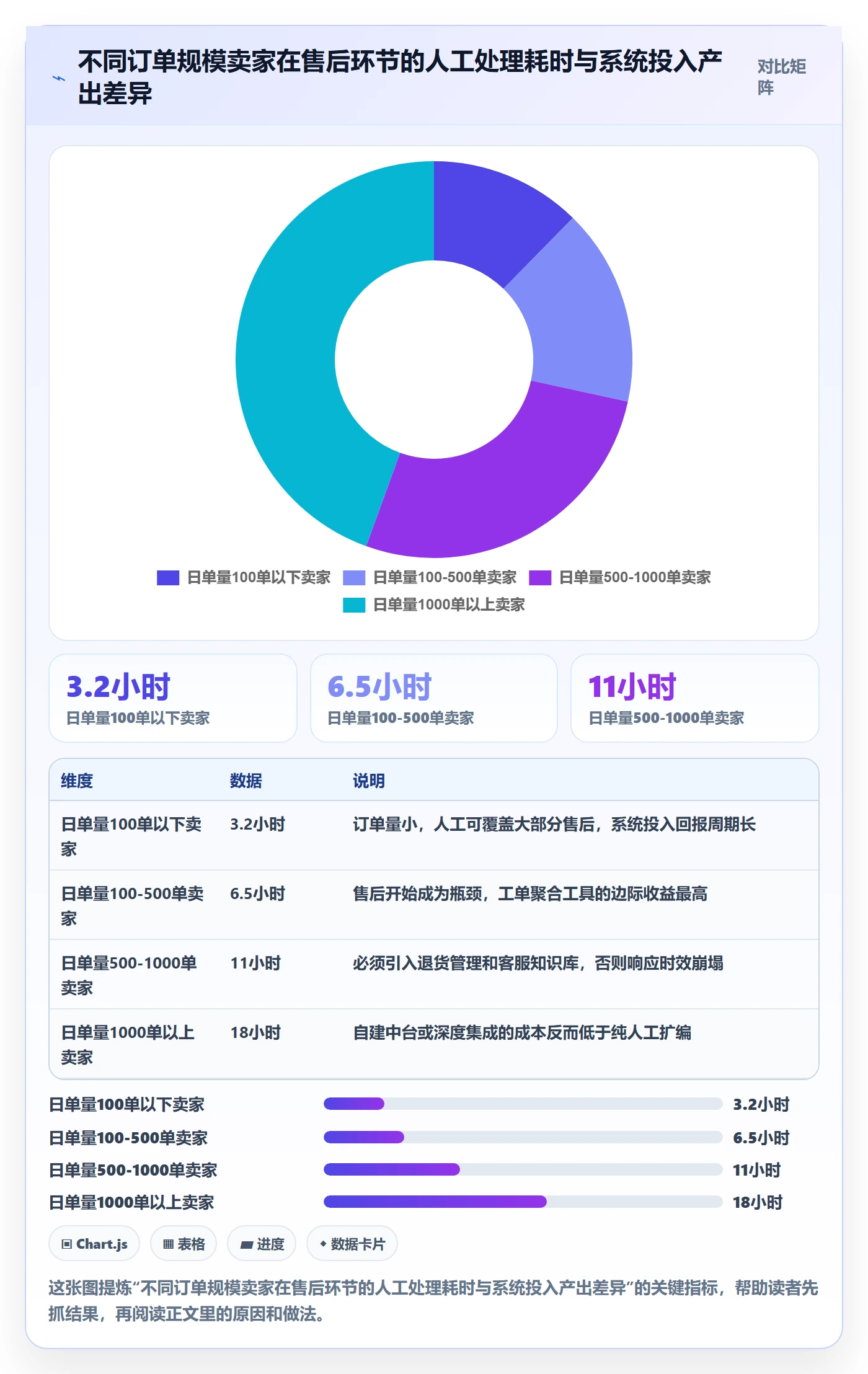This screenshot has width=868, height=1374.
Task: Click the chart title 不同订单规模卖家
Action: [x=400, y=78]
